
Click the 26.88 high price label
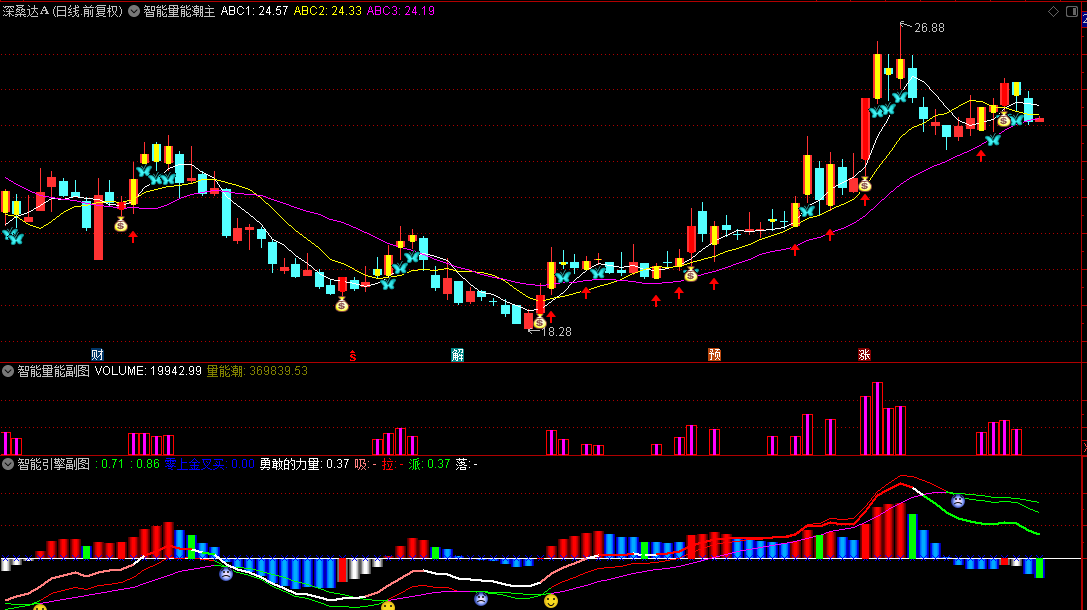[x=929, y=28]
